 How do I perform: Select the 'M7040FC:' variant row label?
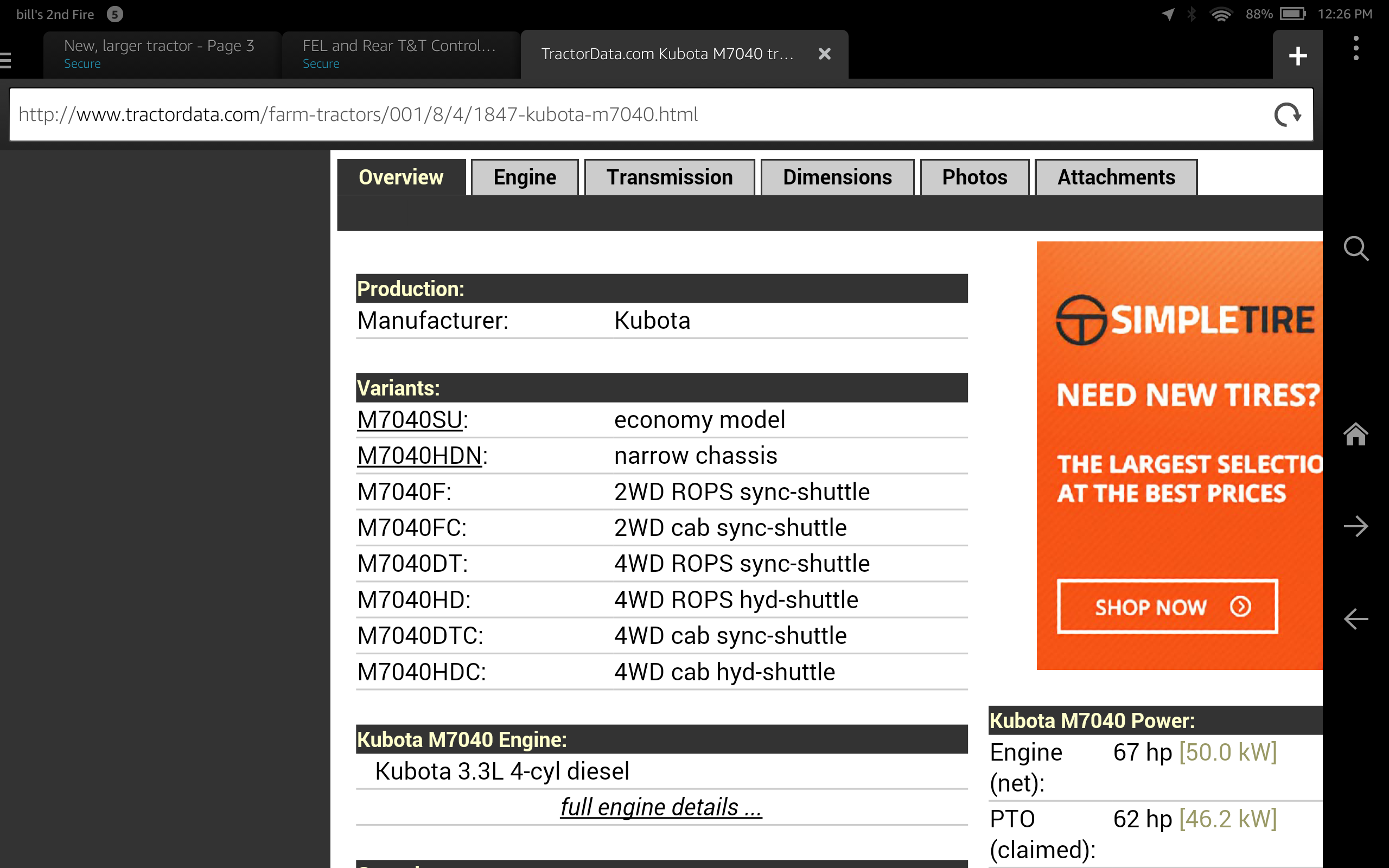point(412,527)
